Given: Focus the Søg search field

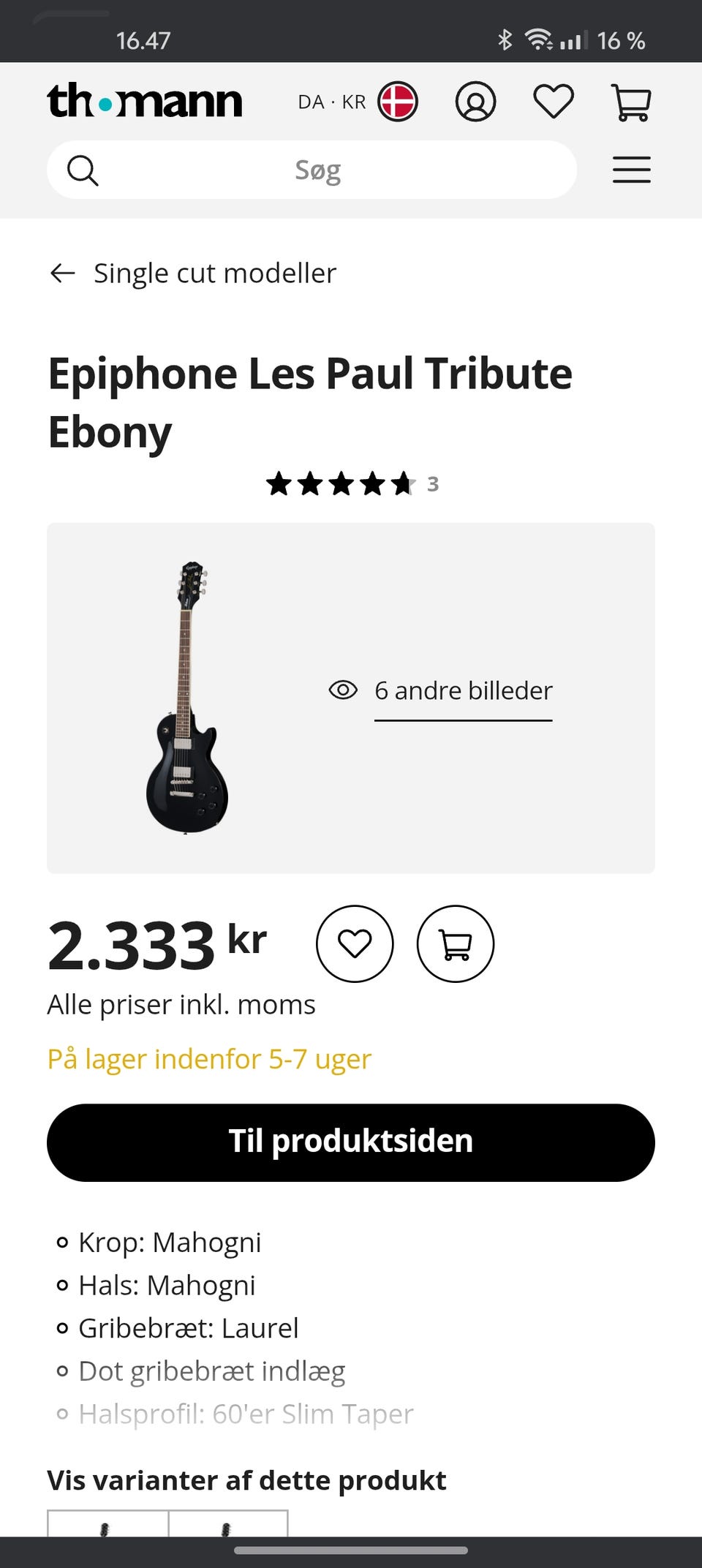Looking at the screenshot, I should (x=318, y=170).
